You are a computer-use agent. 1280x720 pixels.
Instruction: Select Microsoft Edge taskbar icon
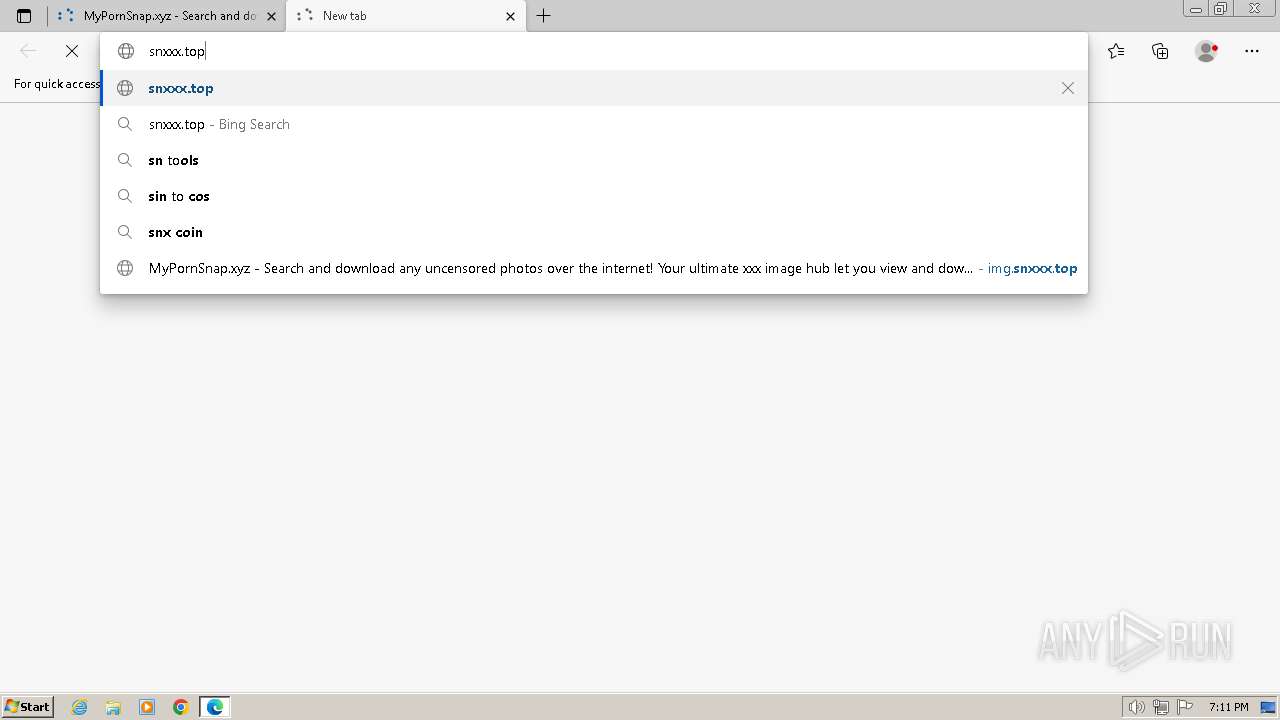click(x=215, y=707)
